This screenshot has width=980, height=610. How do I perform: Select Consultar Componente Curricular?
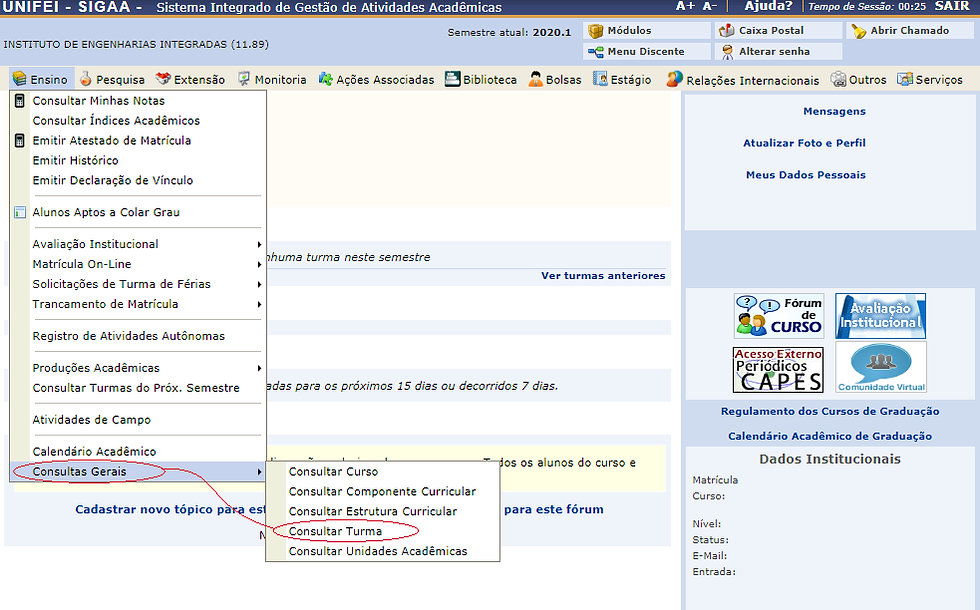382,492
